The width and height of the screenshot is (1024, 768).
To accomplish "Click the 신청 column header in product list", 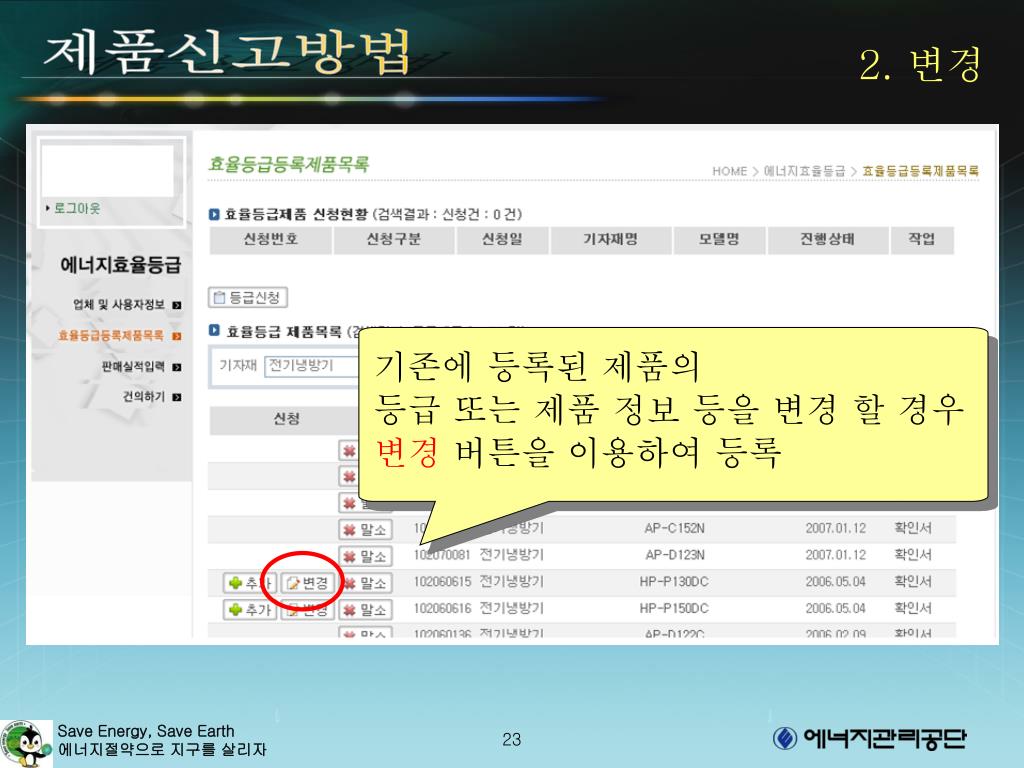I will (x=286, y=419).
